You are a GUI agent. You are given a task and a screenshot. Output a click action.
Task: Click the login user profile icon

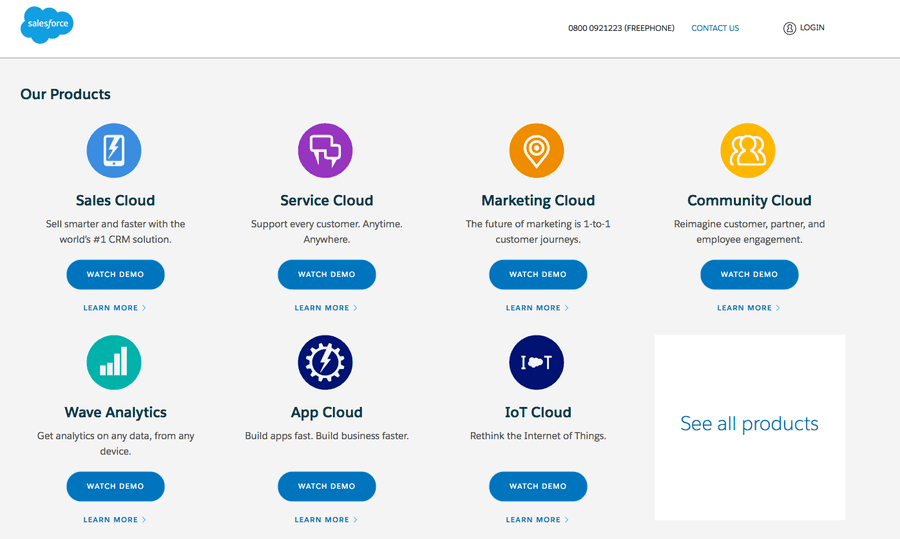pos(789,28)
